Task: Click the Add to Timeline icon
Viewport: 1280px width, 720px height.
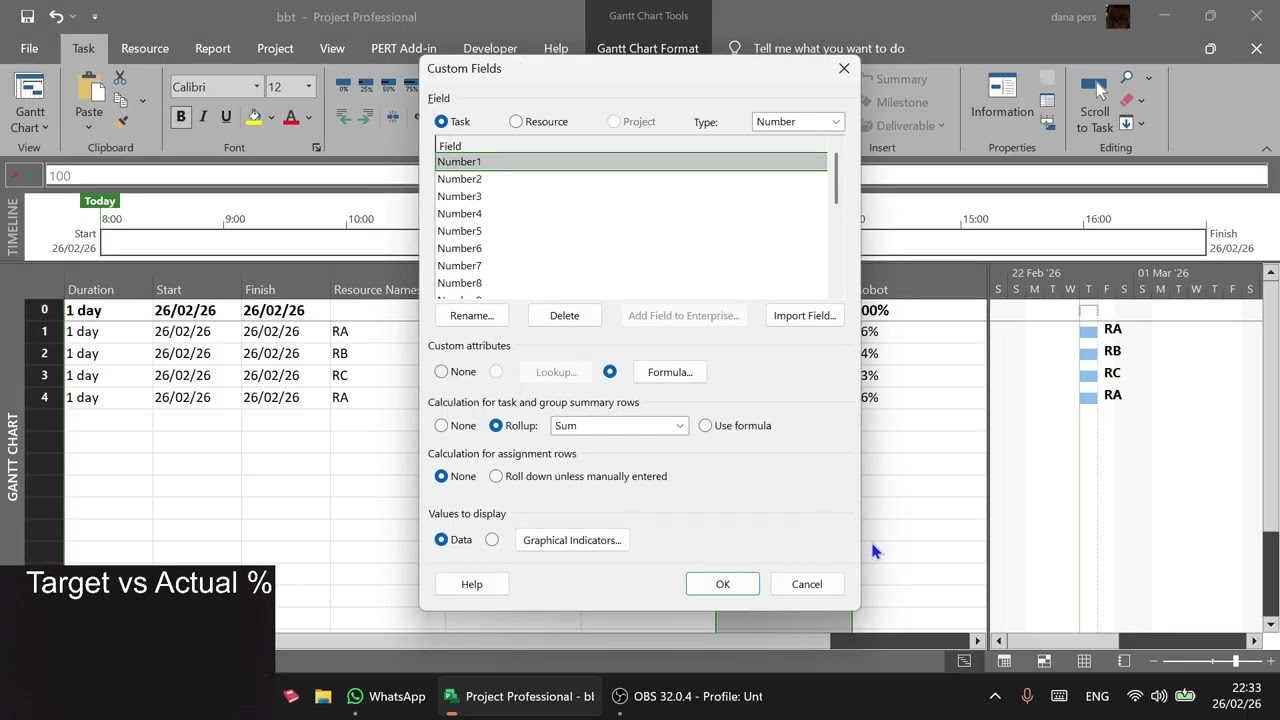Action: pyautogui.click(x=1047, y=123)
